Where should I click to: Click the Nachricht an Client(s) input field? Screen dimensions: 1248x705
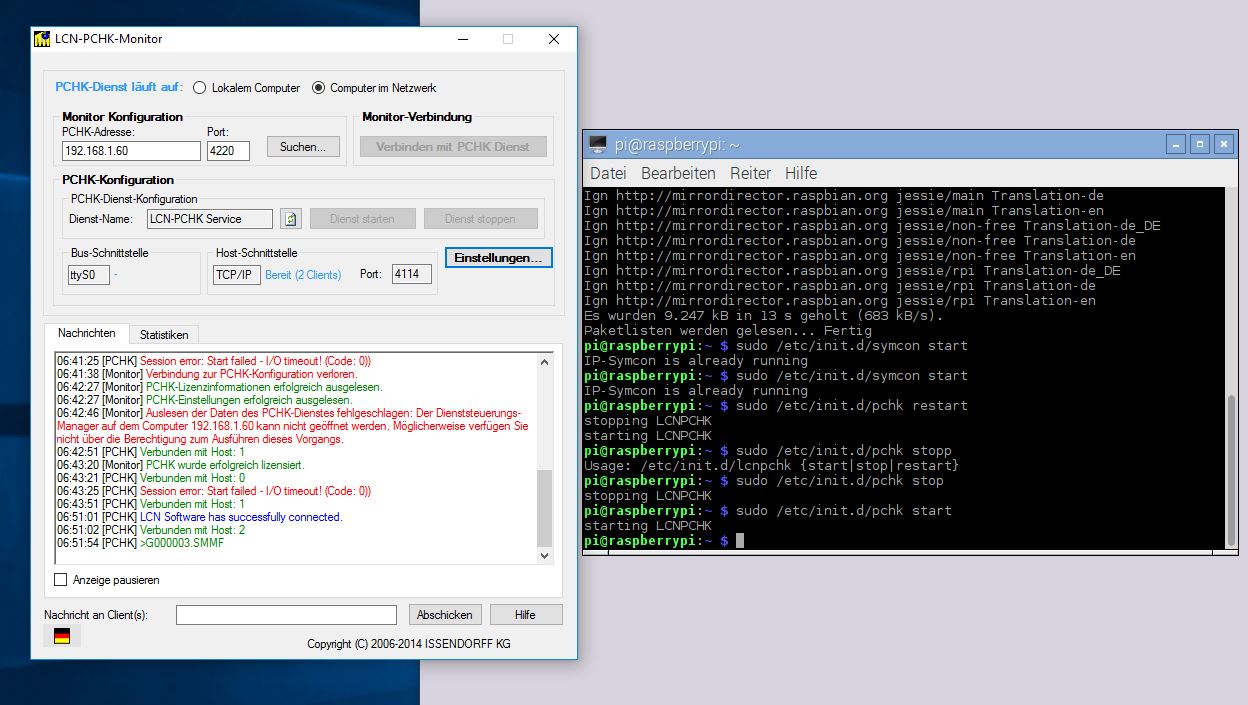286,615
